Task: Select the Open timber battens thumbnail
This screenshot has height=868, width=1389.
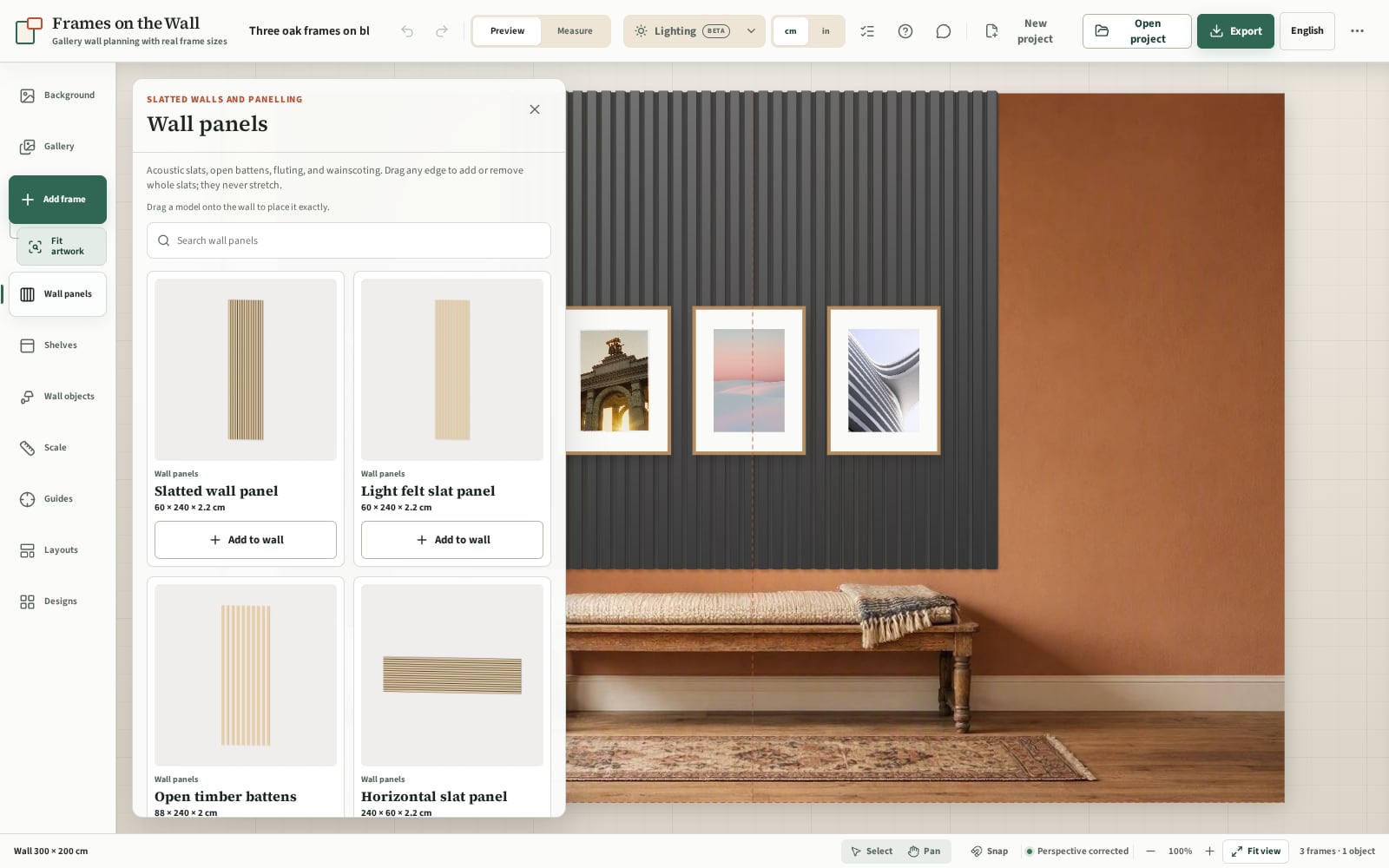Action: click(246, 675)
